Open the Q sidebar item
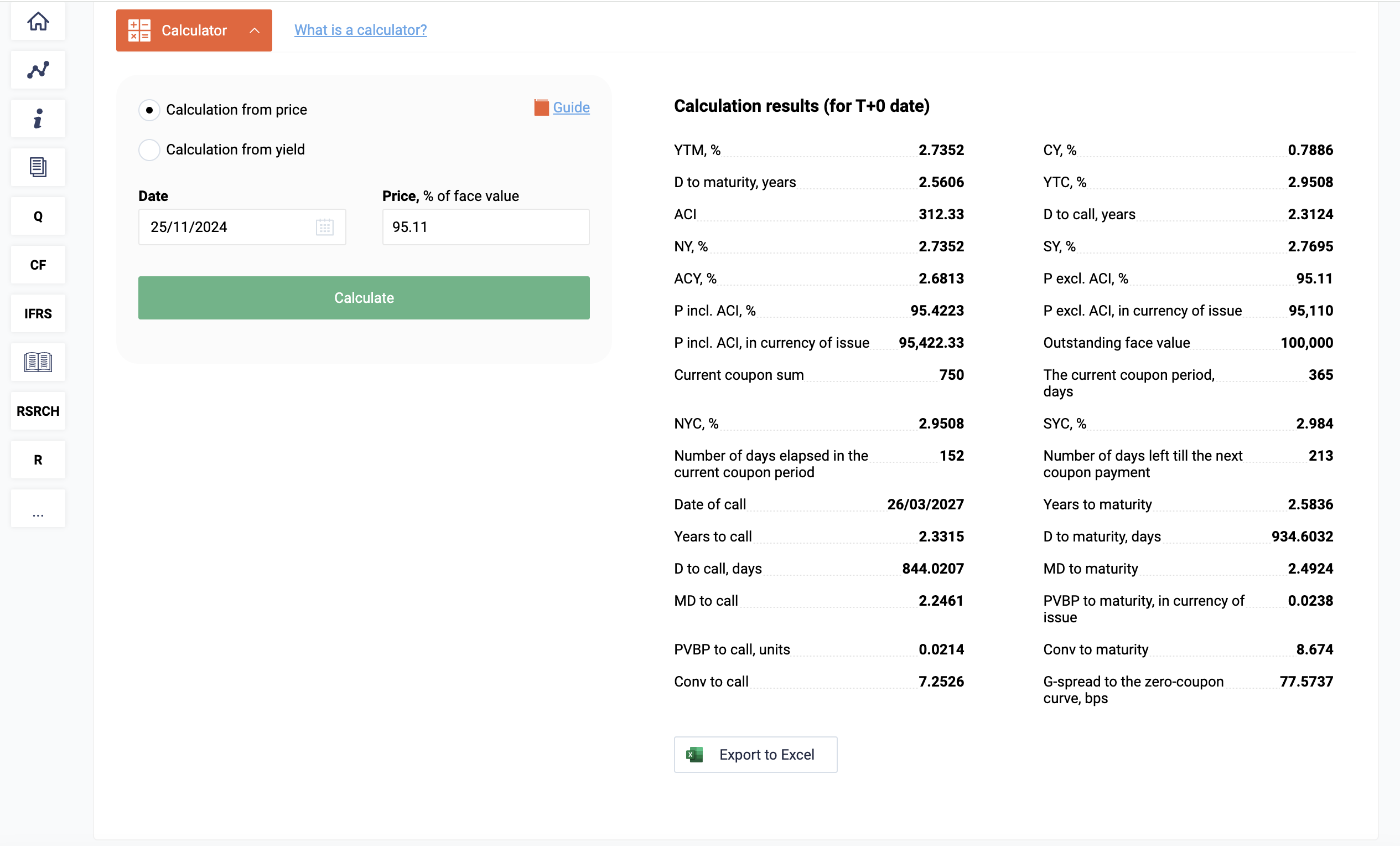The height and width of the screenshot is (846, 1400). pyautogui.click(x=38, y=216)
